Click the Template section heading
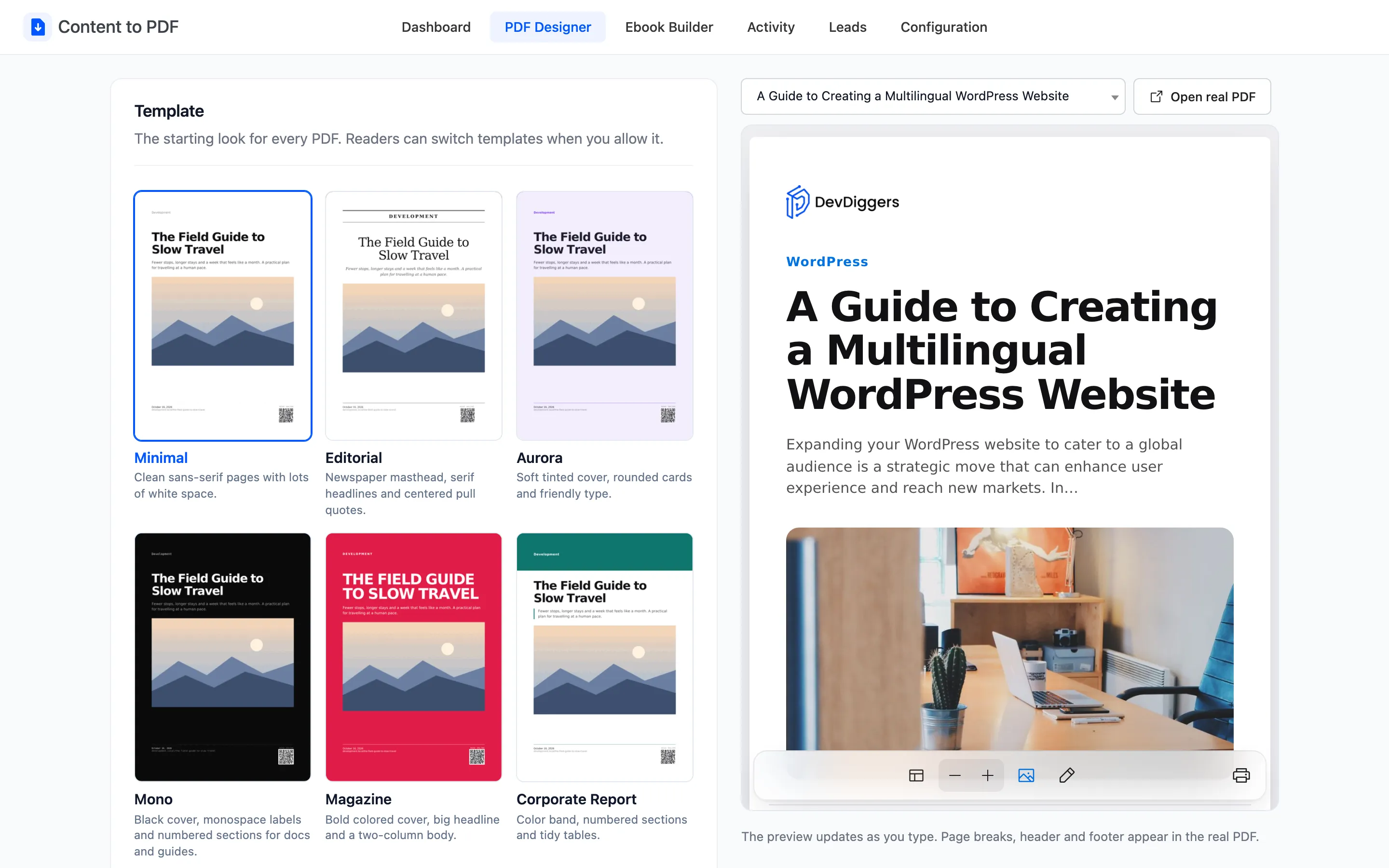 point(169,111)
